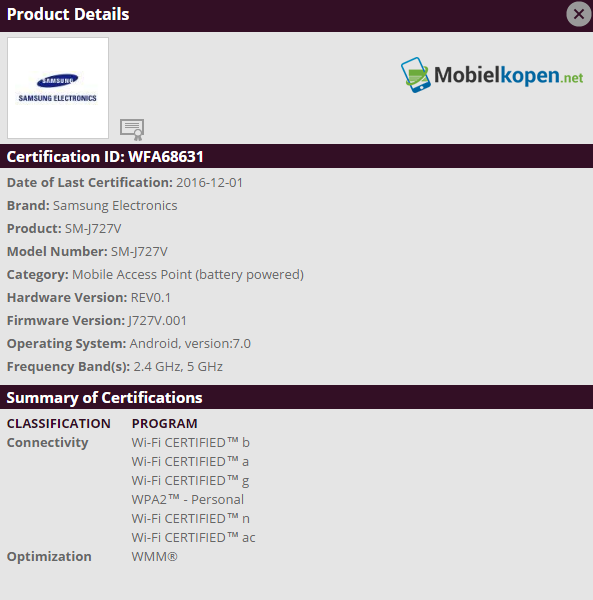Click the Certification ID WFA68631 header

296,157
